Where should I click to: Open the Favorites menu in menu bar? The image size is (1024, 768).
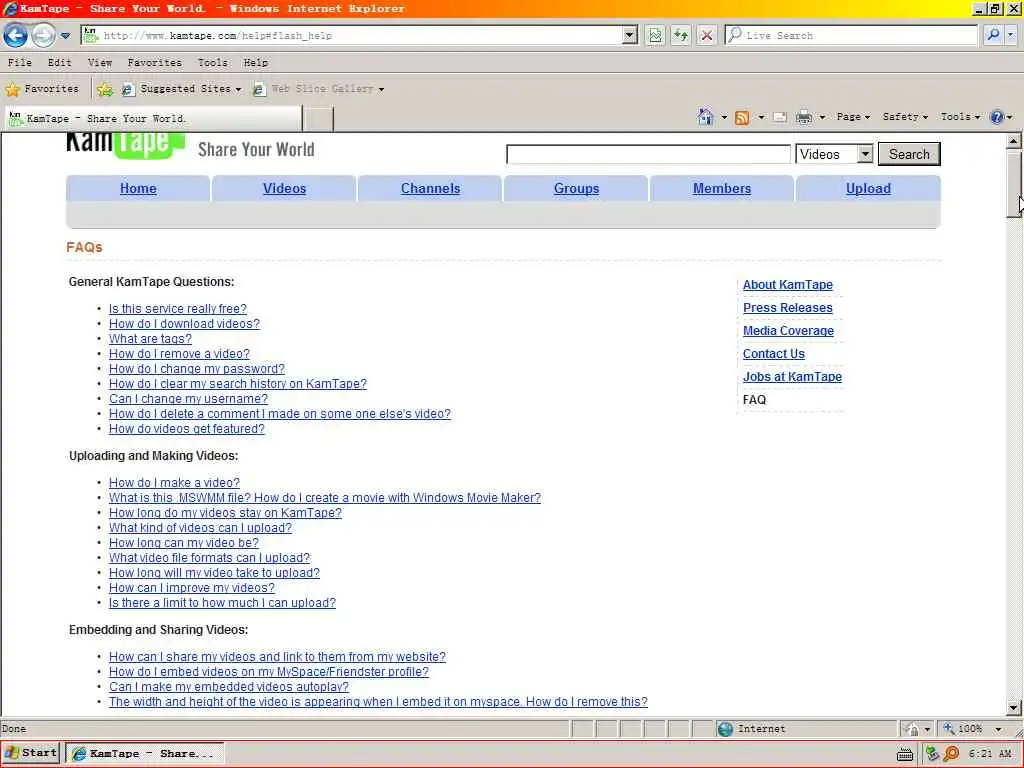155,63
